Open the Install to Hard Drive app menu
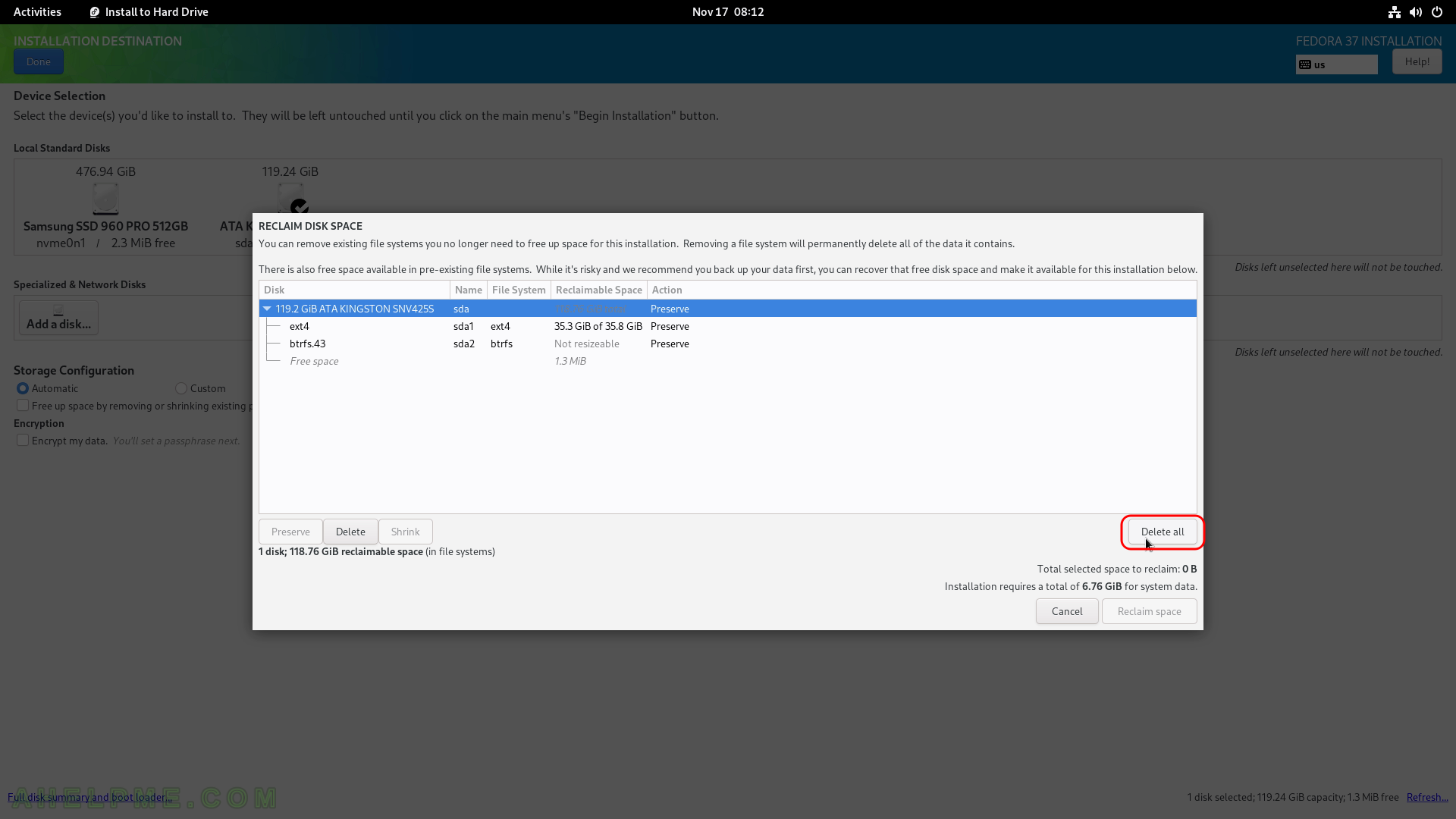This screenshot has width=1456, height=819. pos(149,12)
